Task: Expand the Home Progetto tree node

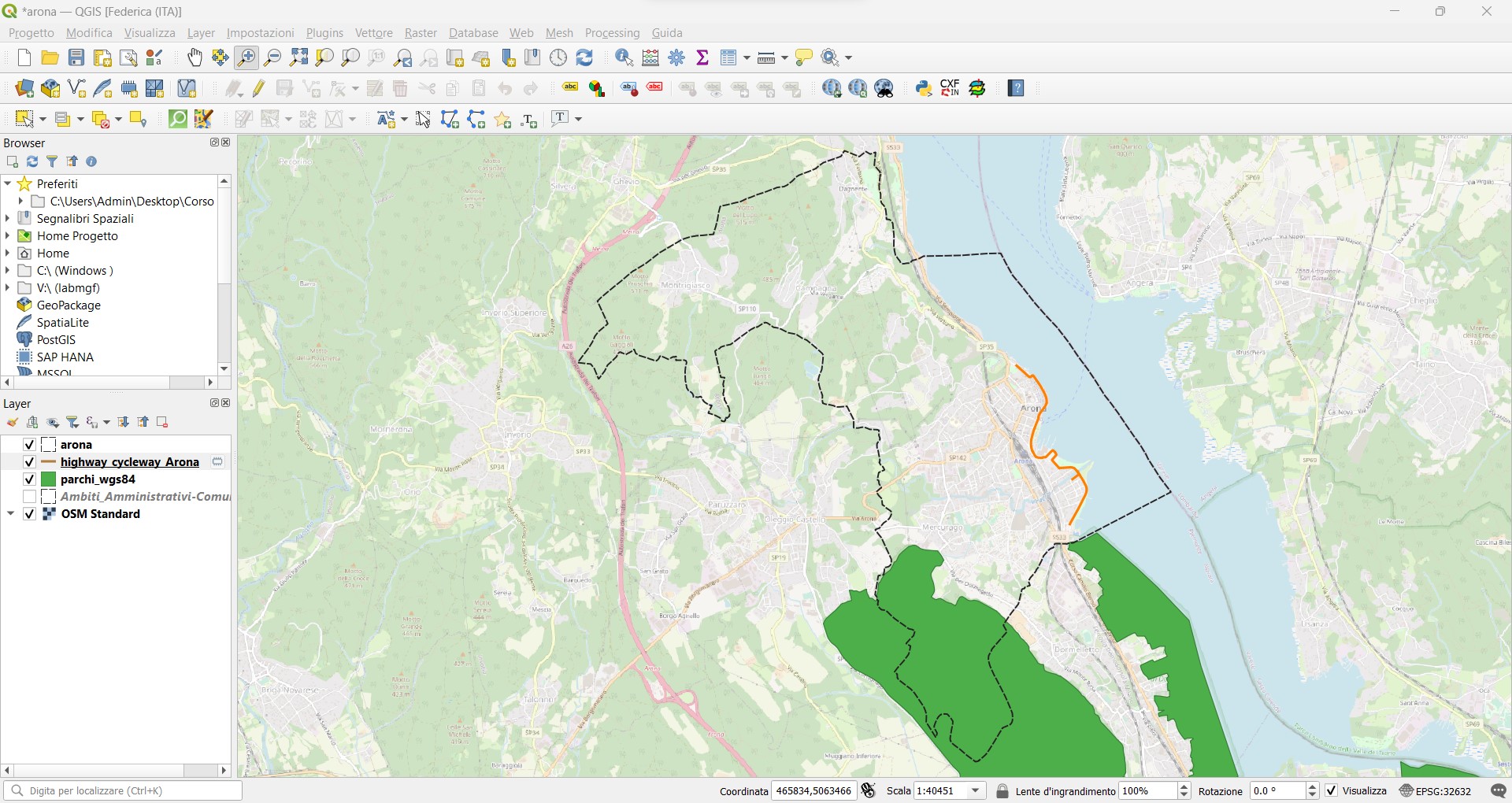Action: 8,236
